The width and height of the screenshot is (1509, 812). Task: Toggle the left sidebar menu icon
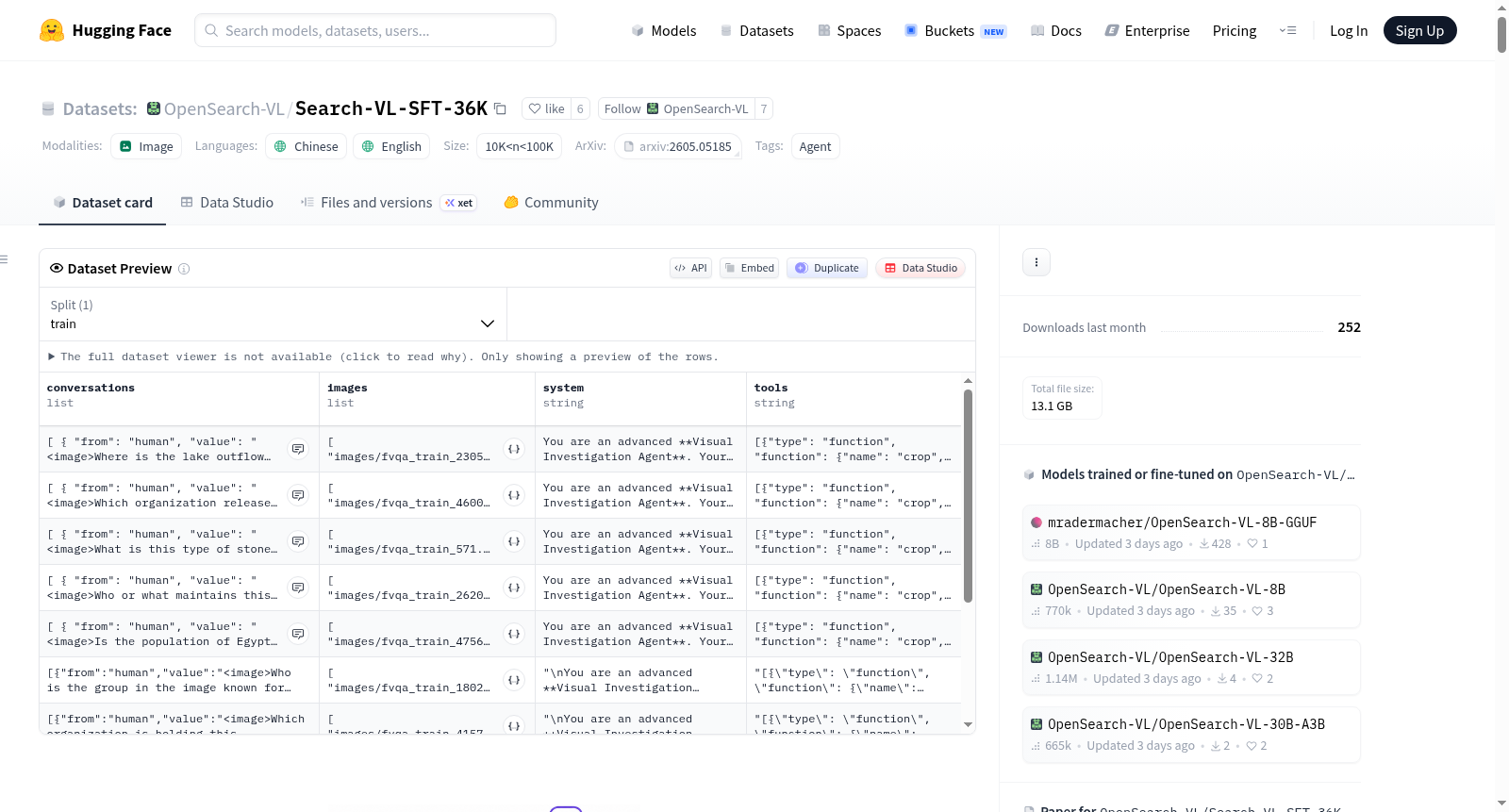tap(4, 259)
